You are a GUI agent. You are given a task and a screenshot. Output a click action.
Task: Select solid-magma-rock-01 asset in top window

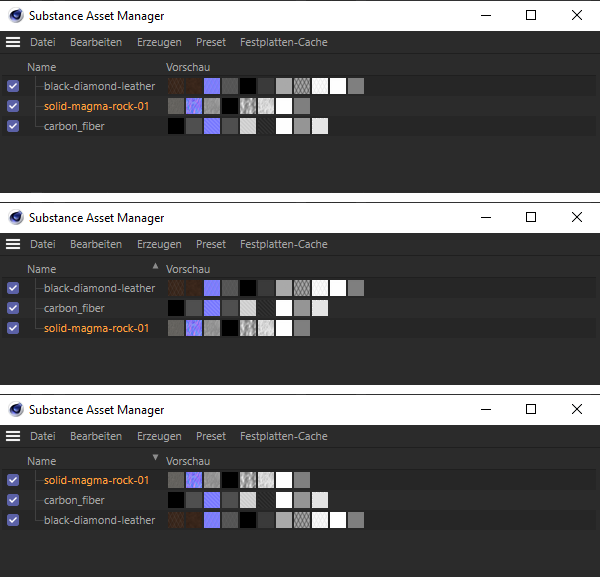(96, 106)
